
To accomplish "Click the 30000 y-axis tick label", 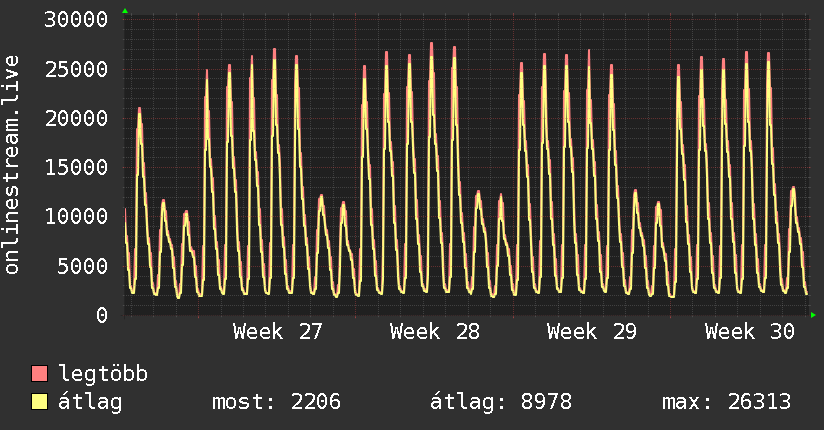I will [x=76, y=20].
